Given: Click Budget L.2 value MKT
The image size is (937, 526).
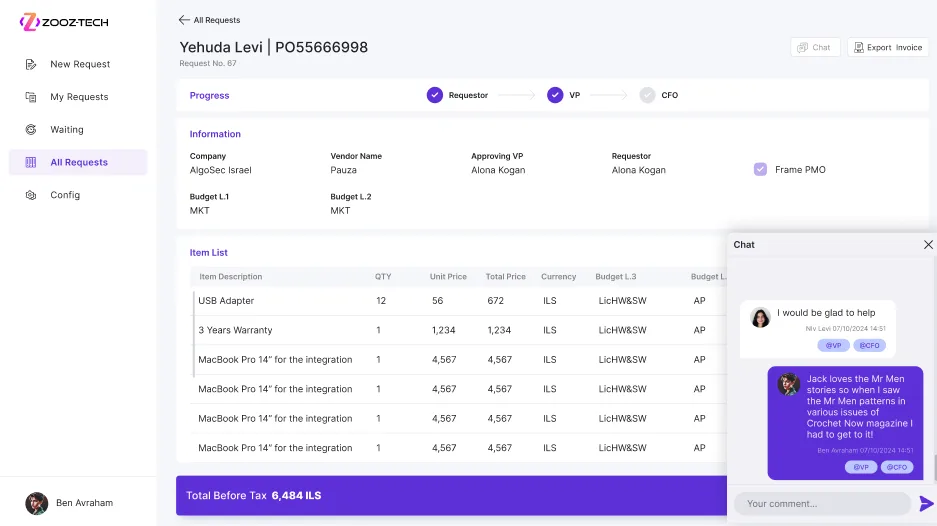Looking at the screenshot, I should pyautogui.click(x=340, y=211).
